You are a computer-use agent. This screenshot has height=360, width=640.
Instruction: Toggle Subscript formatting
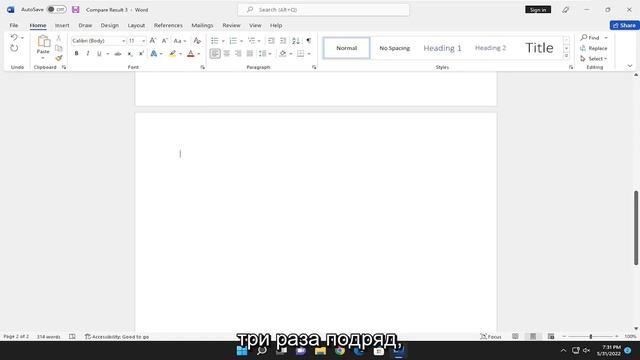tap(130, 53)
